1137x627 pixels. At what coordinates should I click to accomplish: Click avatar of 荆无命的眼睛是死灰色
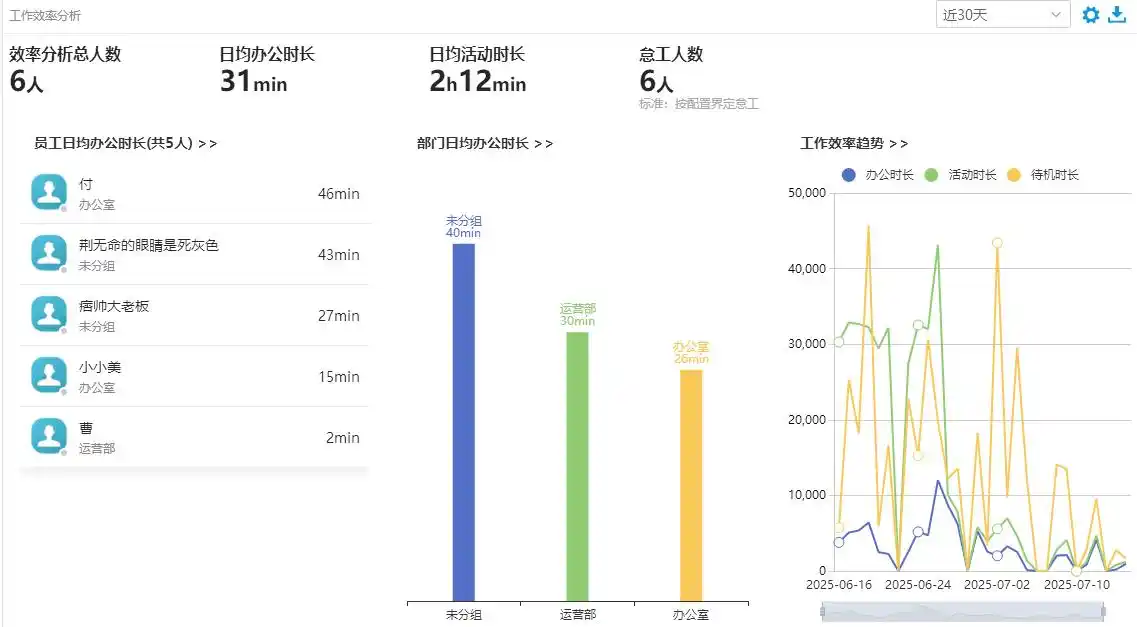click(49, 254)
